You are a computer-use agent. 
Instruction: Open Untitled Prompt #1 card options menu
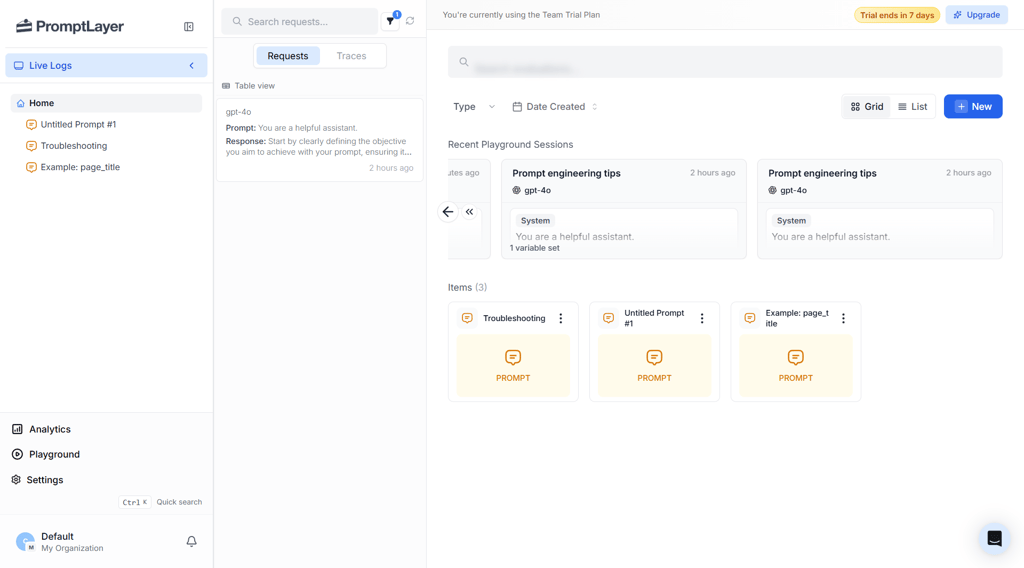click(702, 319)
